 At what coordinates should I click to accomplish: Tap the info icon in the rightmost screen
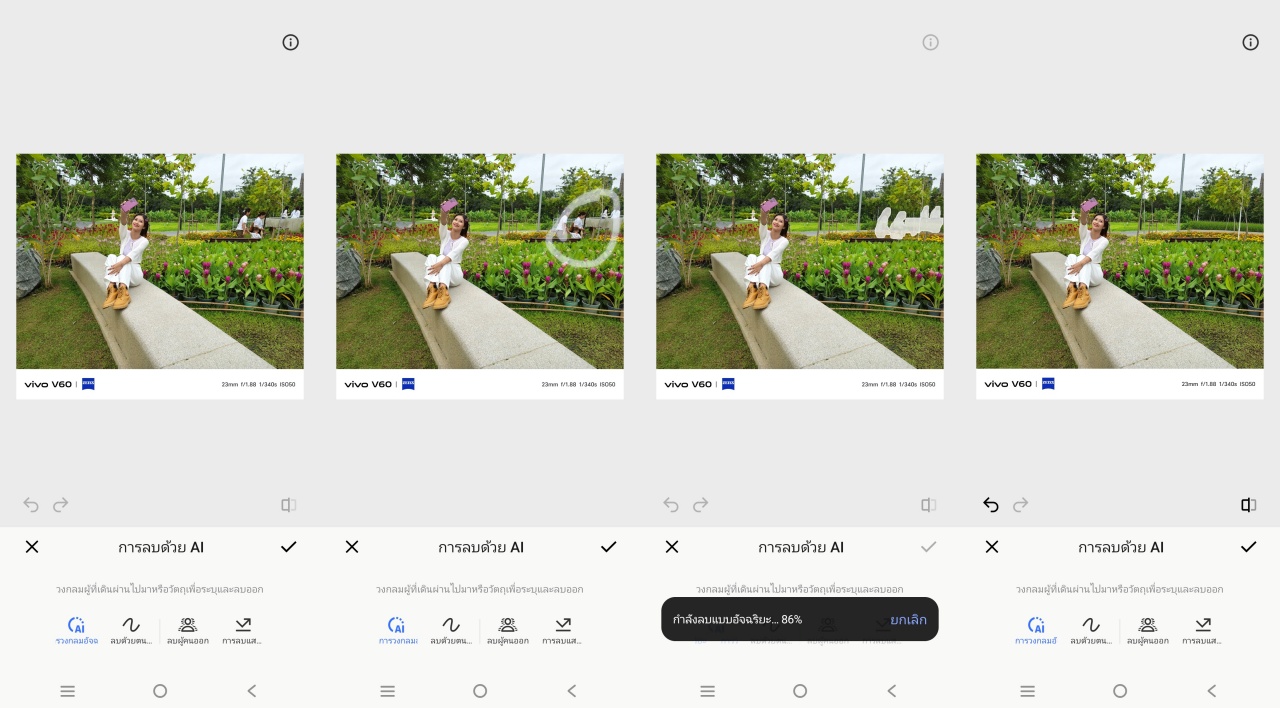(1250, 42)
